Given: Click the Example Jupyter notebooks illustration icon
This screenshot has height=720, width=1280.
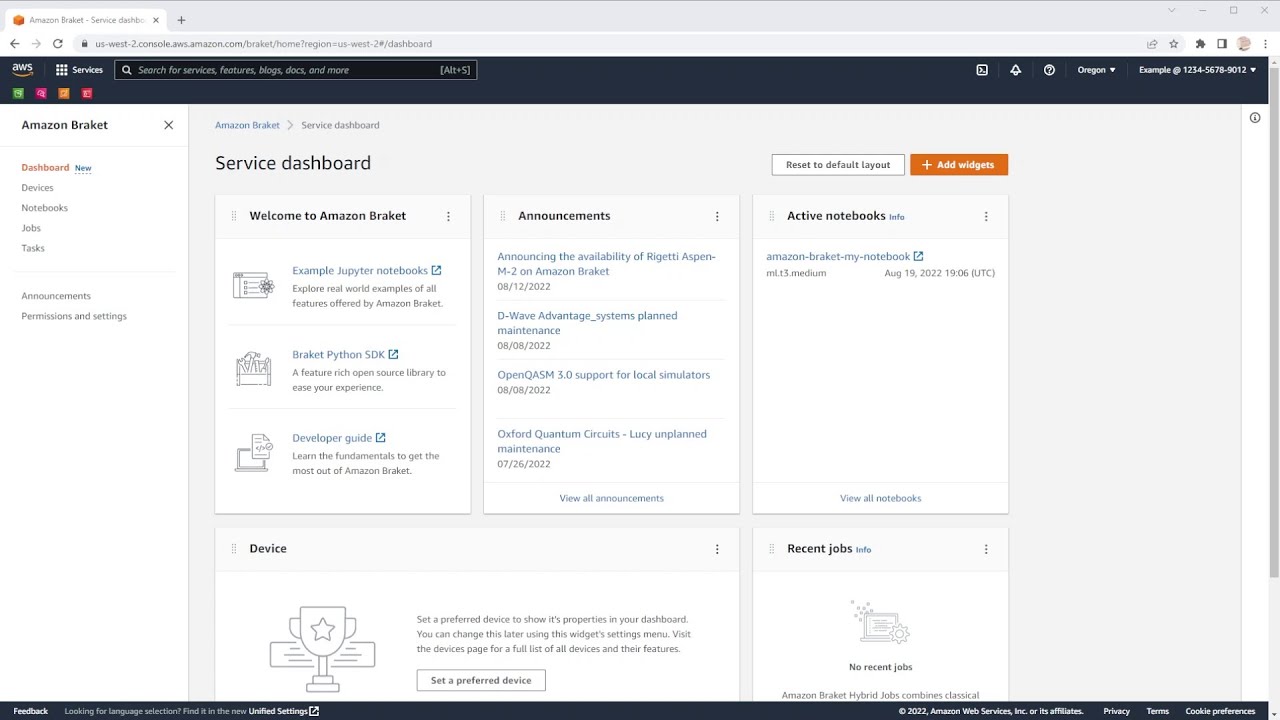Looking at the screenshot, I should [253, 286].
